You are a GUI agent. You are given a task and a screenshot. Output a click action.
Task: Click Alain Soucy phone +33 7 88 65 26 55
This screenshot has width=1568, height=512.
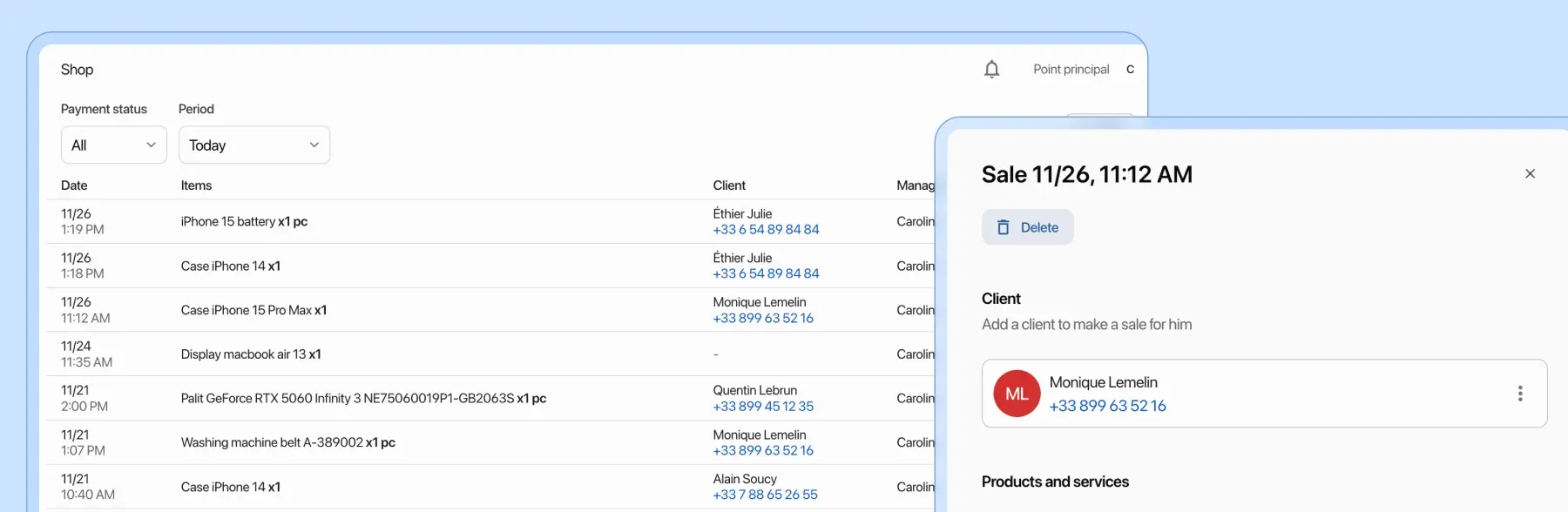[x=765, y=495]
